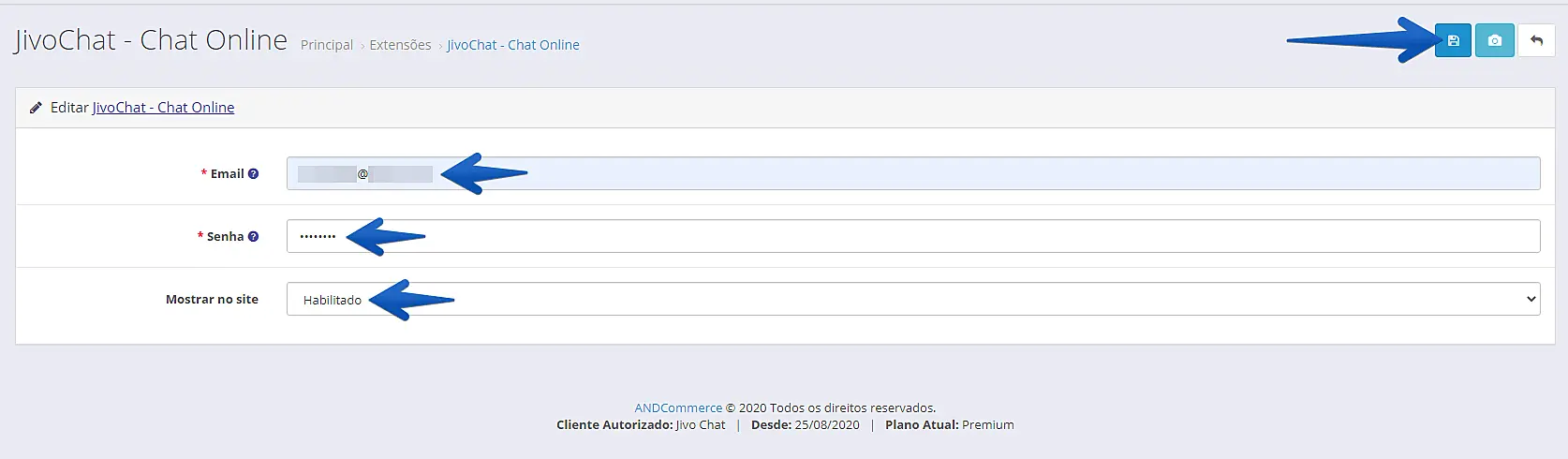
Task: Open Extensões breadcrumb item
Action: coord(400,45)
